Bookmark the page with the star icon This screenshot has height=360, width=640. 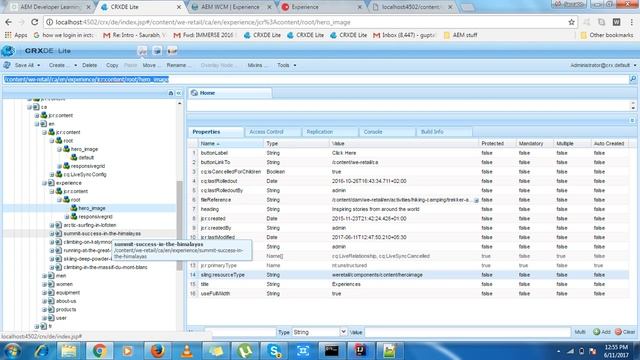571,22
